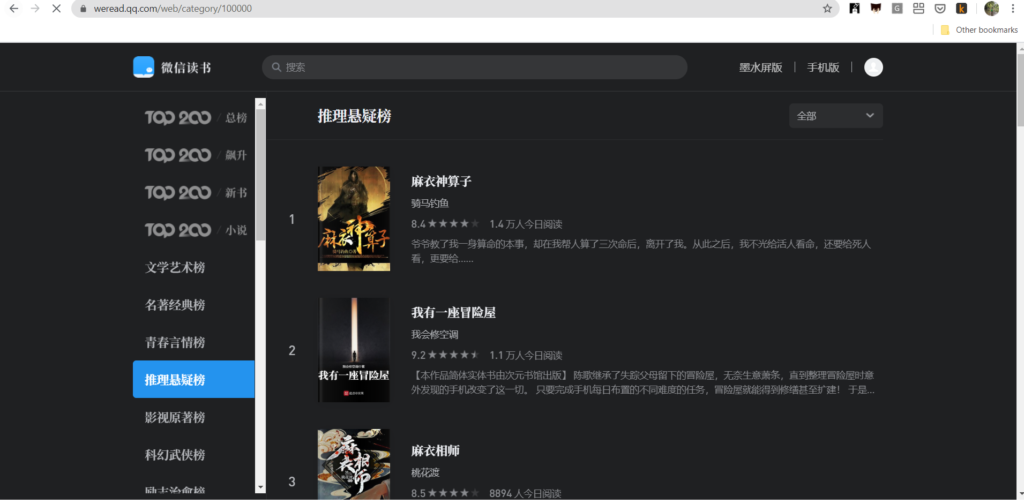The height and width of the screenshot is (504, 1024).
Task: Click the browser forward arrow
Action: coord(35,8)
